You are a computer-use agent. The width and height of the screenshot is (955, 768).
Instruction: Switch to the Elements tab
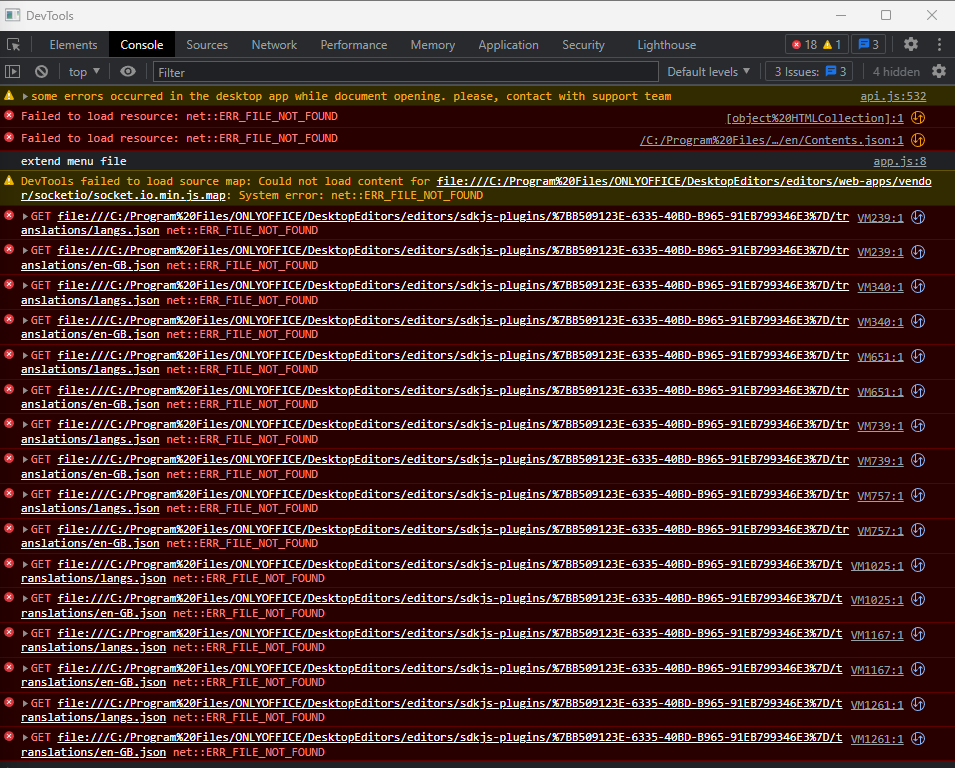pyautogui.click(x=73, y=45)
